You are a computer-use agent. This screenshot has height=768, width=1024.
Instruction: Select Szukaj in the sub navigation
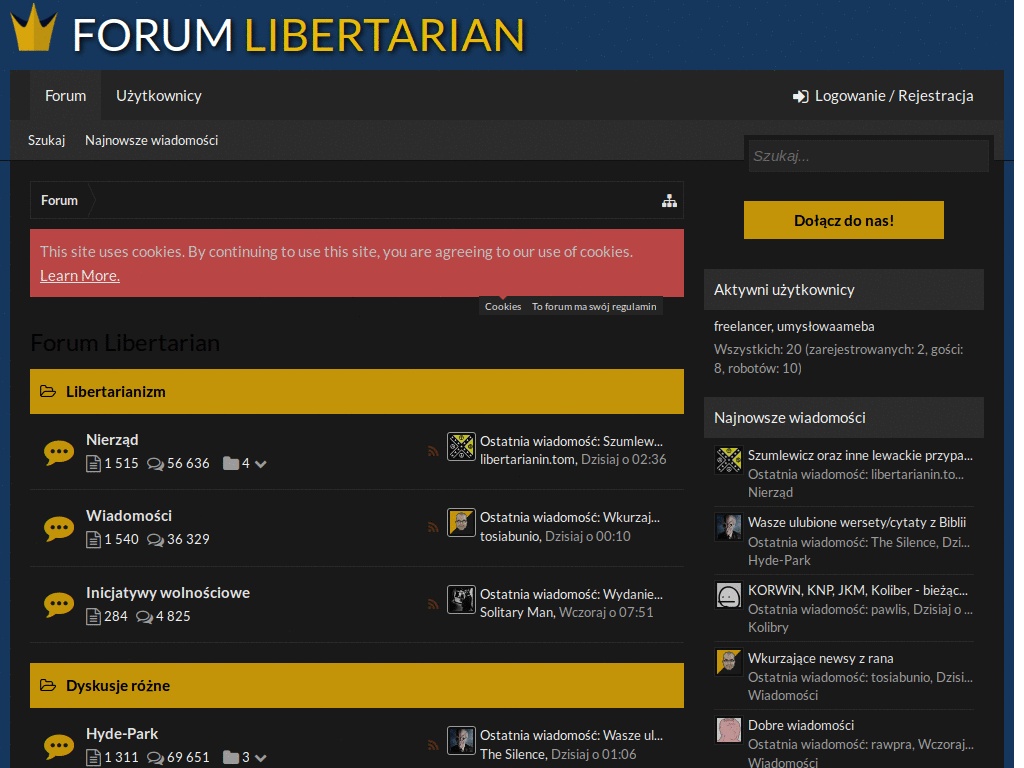46,140
